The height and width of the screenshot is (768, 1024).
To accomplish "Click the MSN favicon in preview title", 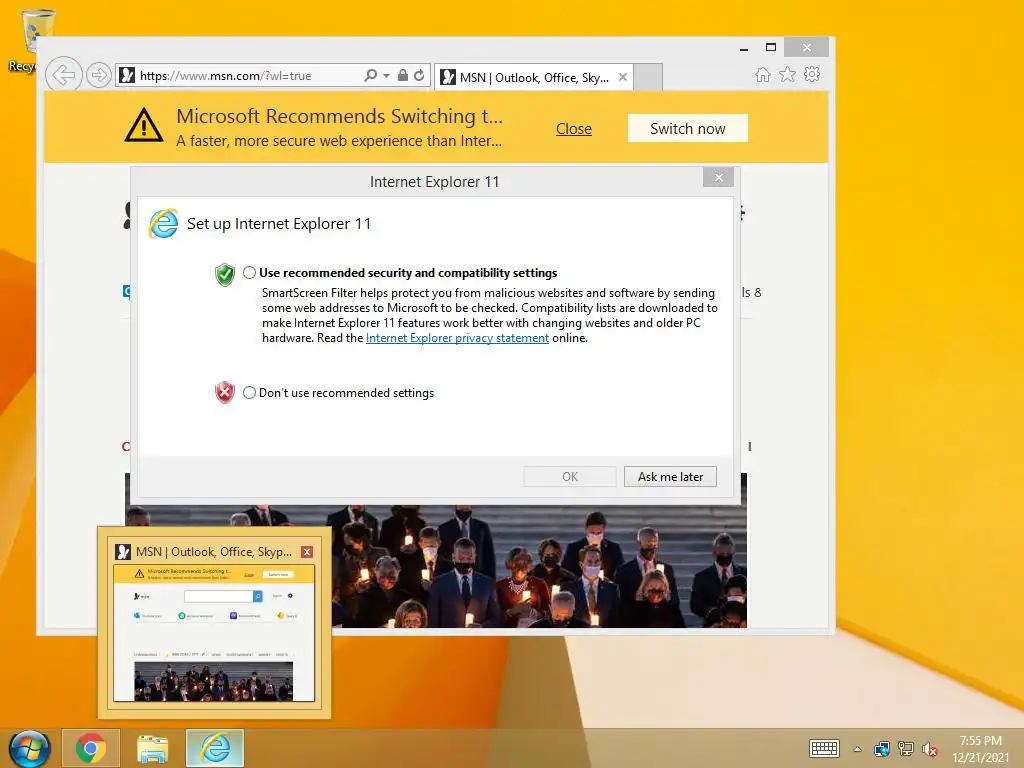I will pyautogui.click(x=123, y=552).
